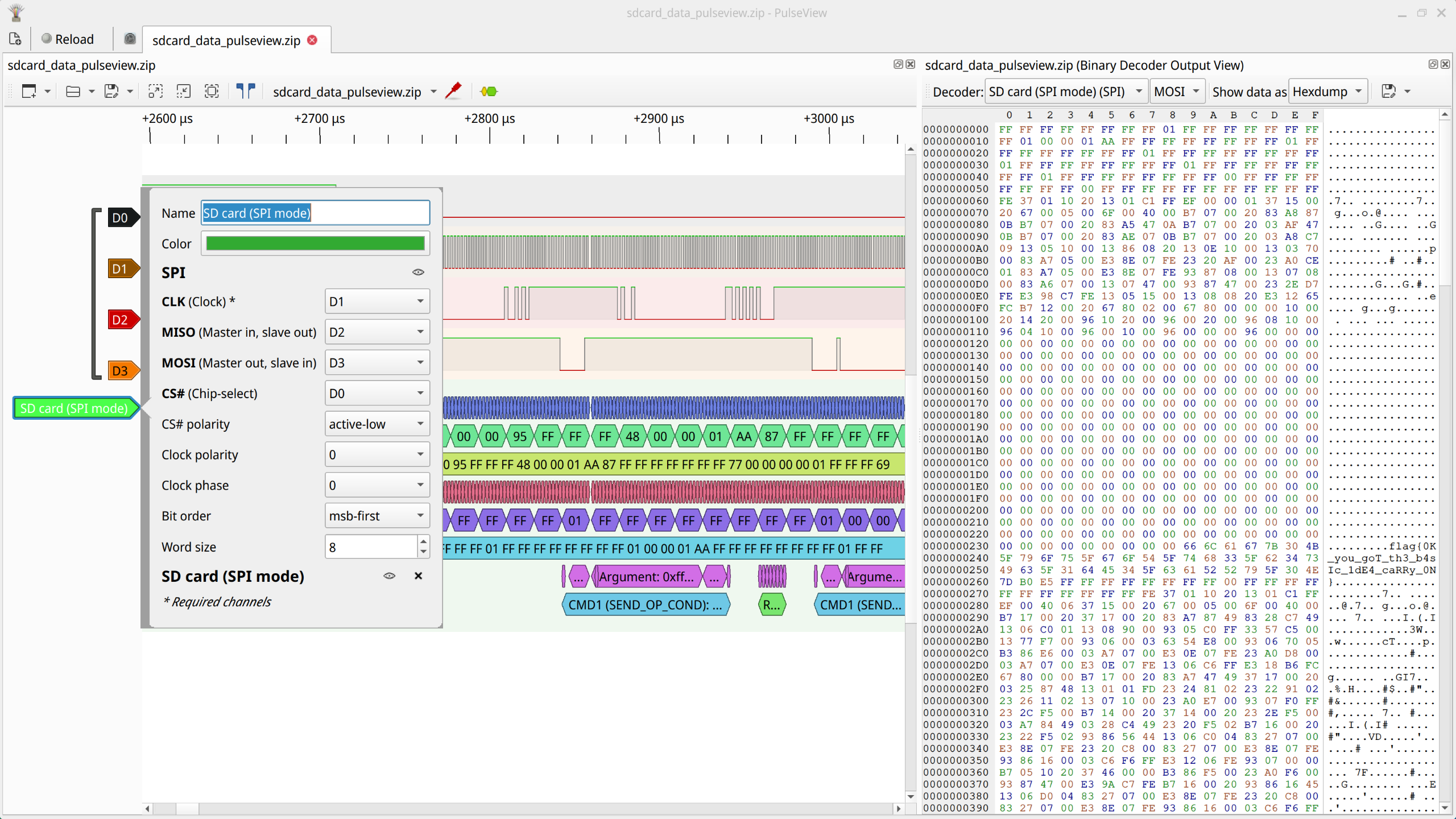Click the zoom-in icon
1456x819 pixels.
pos(155,91)
